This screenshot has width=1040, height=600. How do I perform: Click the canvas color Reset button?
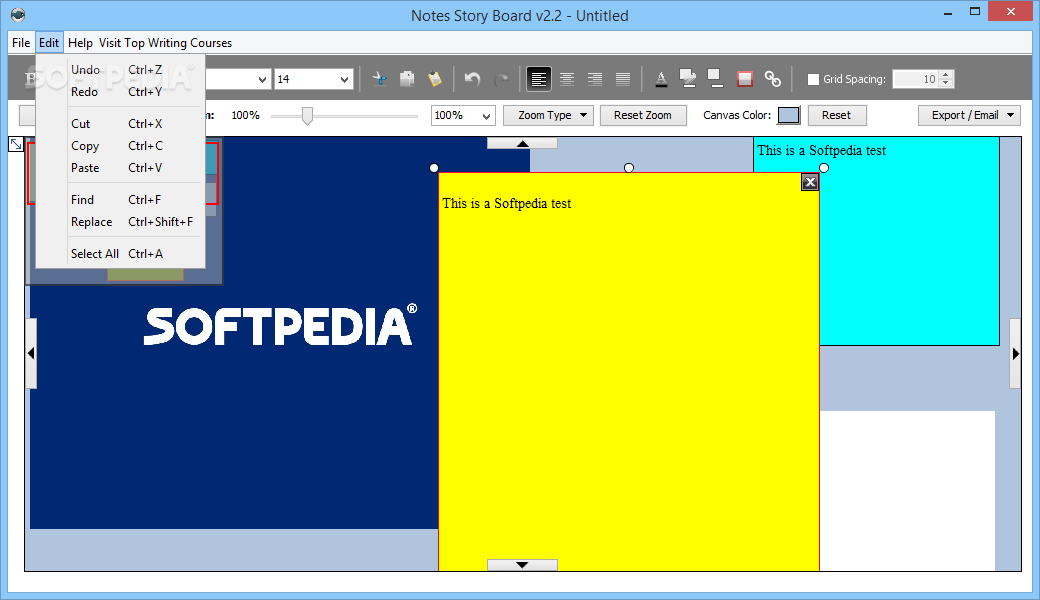(836, 115)
